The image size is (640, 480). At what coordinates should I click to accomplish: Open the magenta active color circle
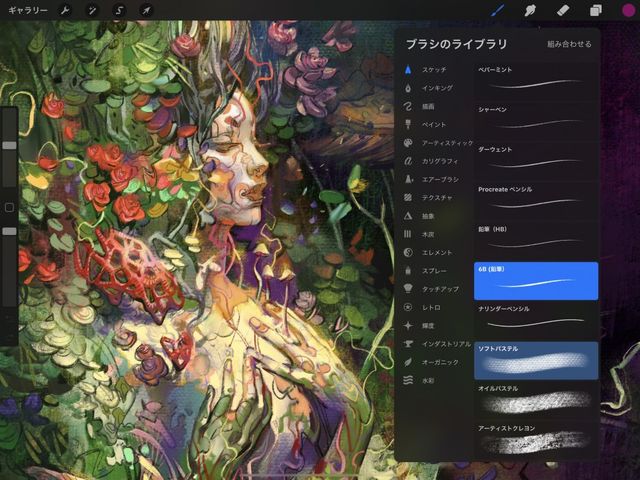[x=629, y=10]
